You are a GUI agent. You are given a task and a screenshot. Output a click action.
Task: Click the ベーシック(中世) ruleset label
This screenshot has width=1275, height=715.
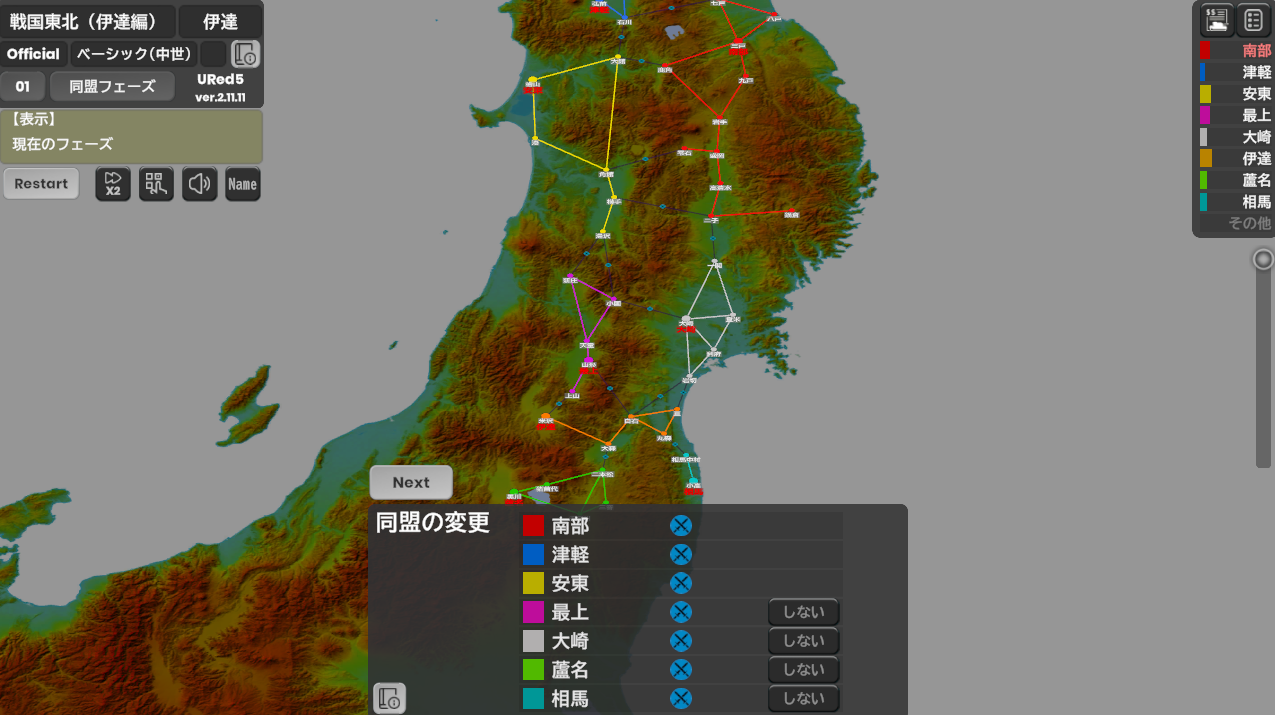(x=134, y=54)
